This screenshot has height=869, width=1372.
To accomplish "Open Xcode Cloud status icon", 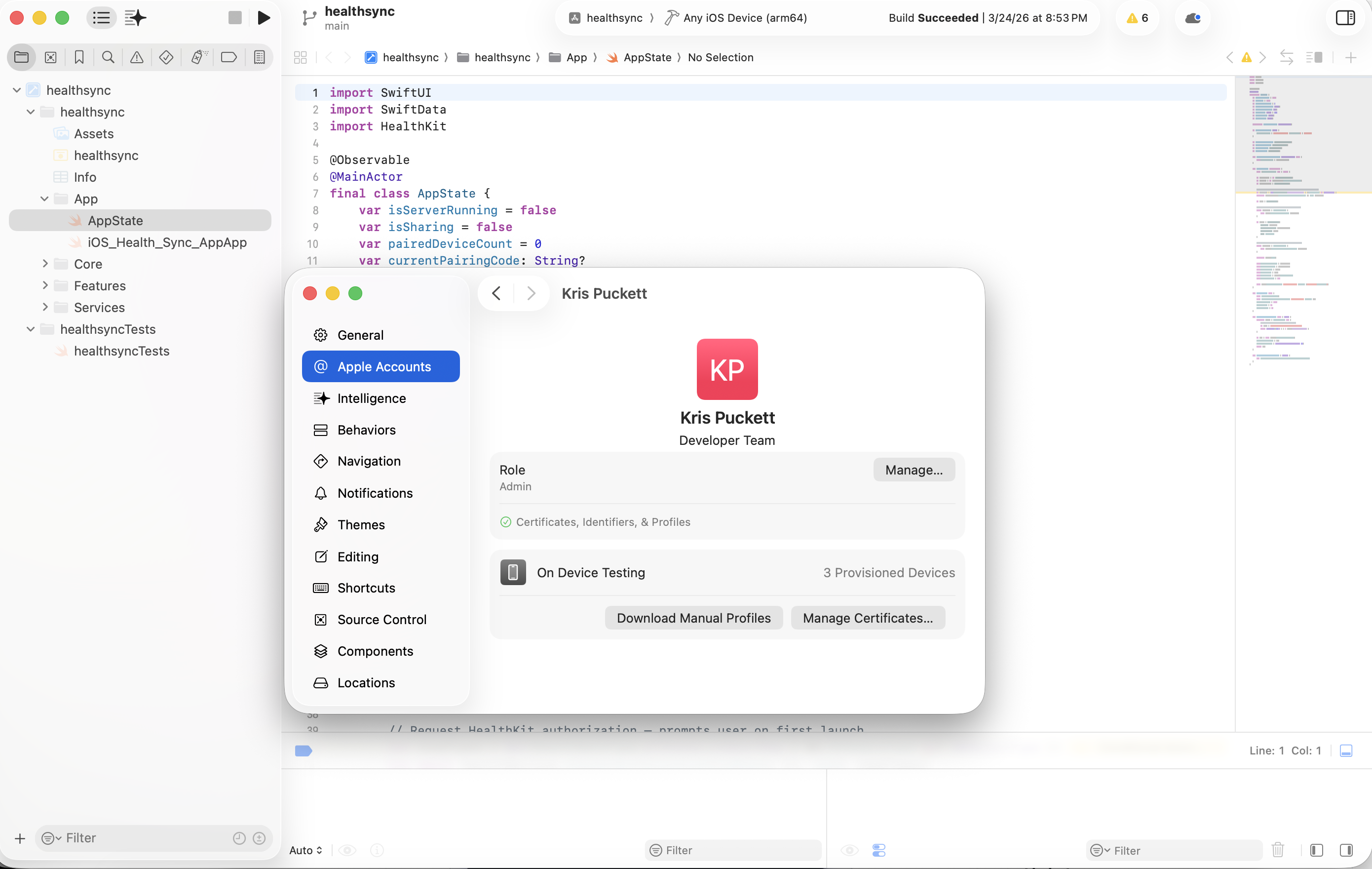I will [1192, 18].
